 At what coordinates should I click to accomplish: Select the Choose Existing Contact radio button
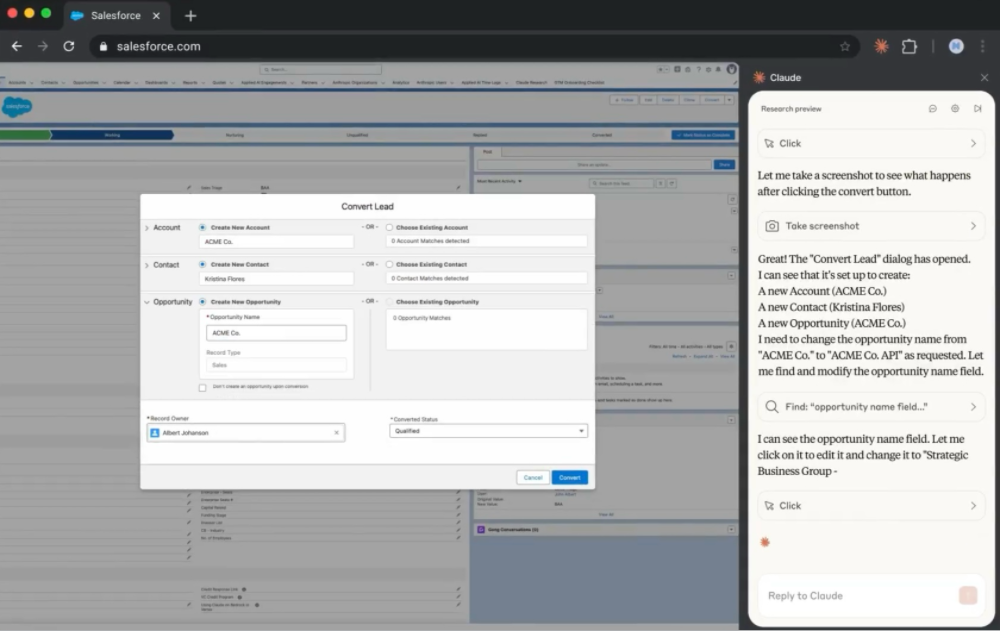coord(389,265)
